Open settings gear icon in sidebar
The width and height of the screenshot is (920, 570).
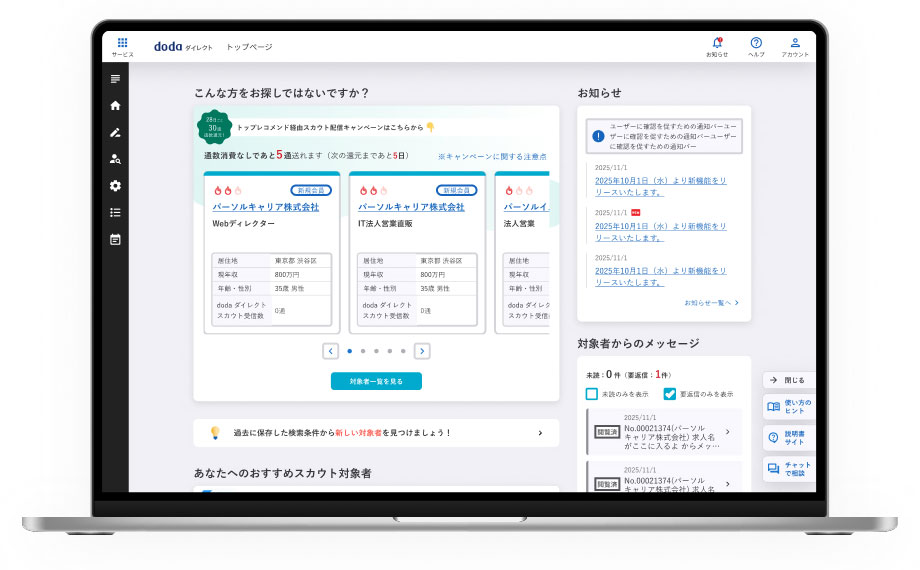tap(115, 186)
